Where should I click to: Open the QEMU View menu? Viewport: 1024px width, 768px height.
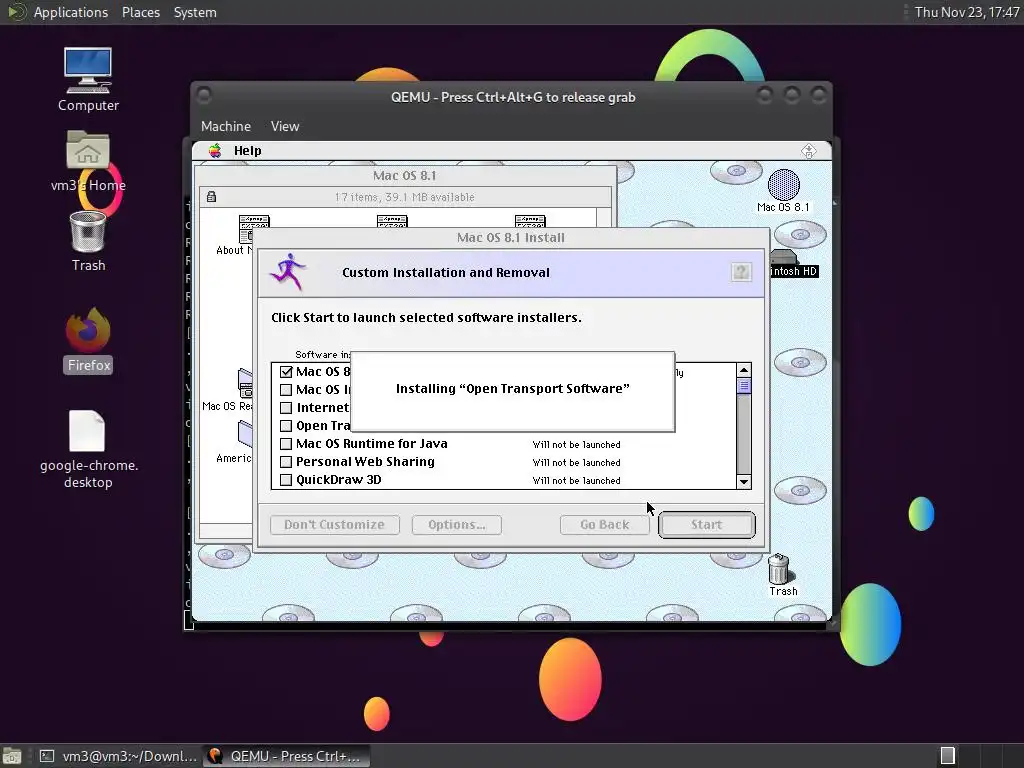pyautogui.click(x=285, y=126)
